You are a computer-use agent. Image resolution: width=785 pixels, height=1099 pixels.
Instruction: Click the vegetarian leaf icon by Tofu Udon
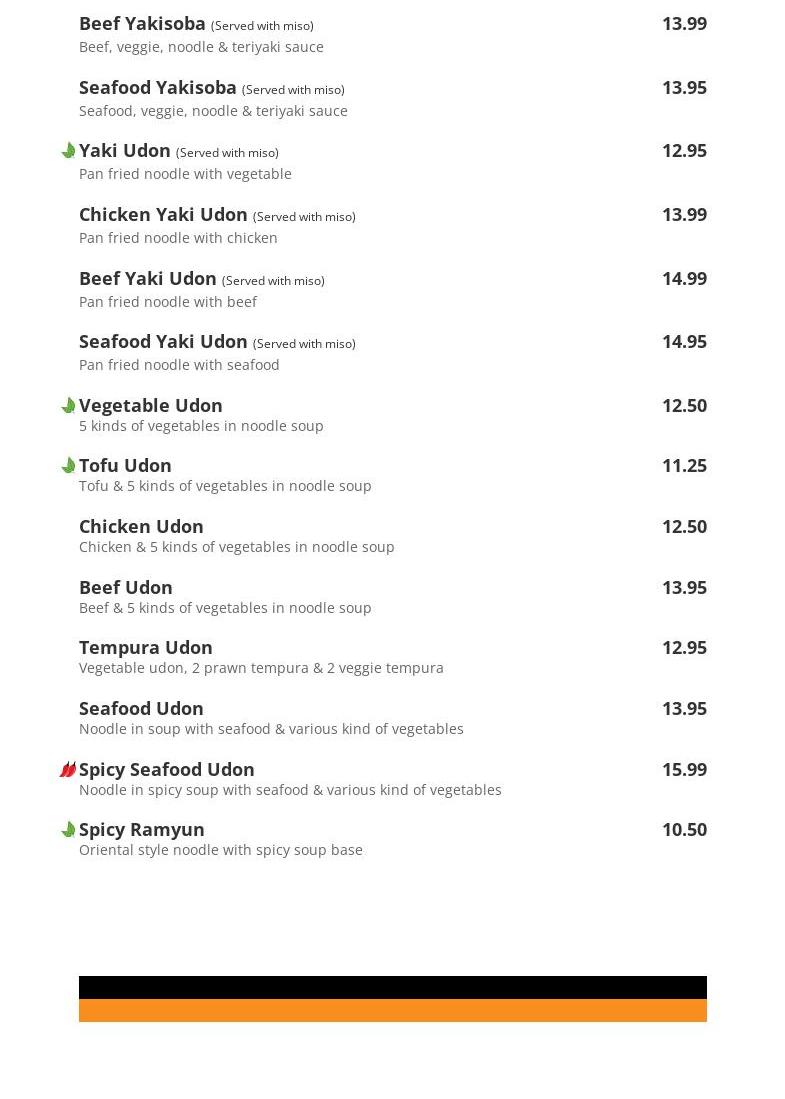(68, 465)
